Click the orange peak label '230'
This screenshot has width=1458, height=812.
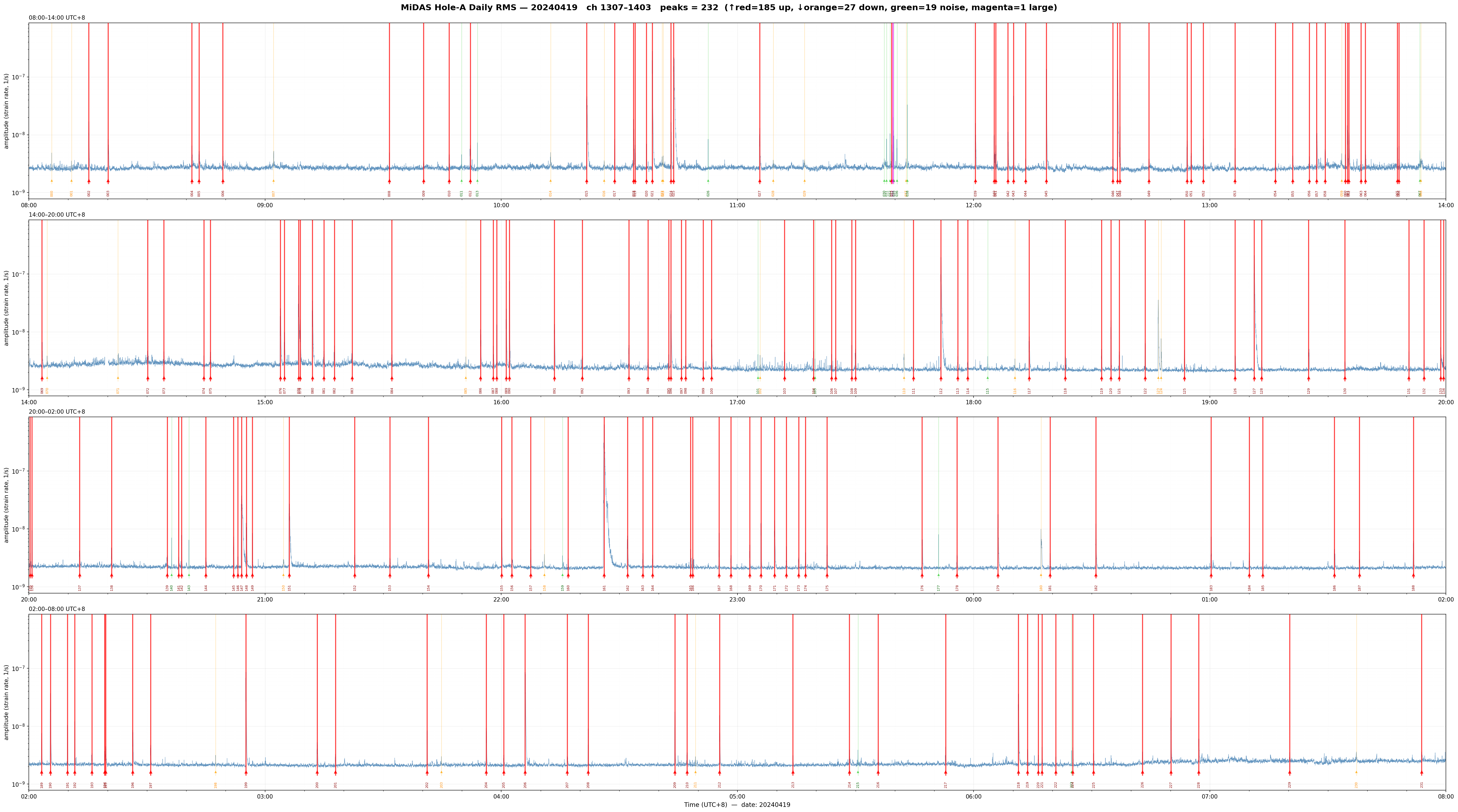(1356, 785)
